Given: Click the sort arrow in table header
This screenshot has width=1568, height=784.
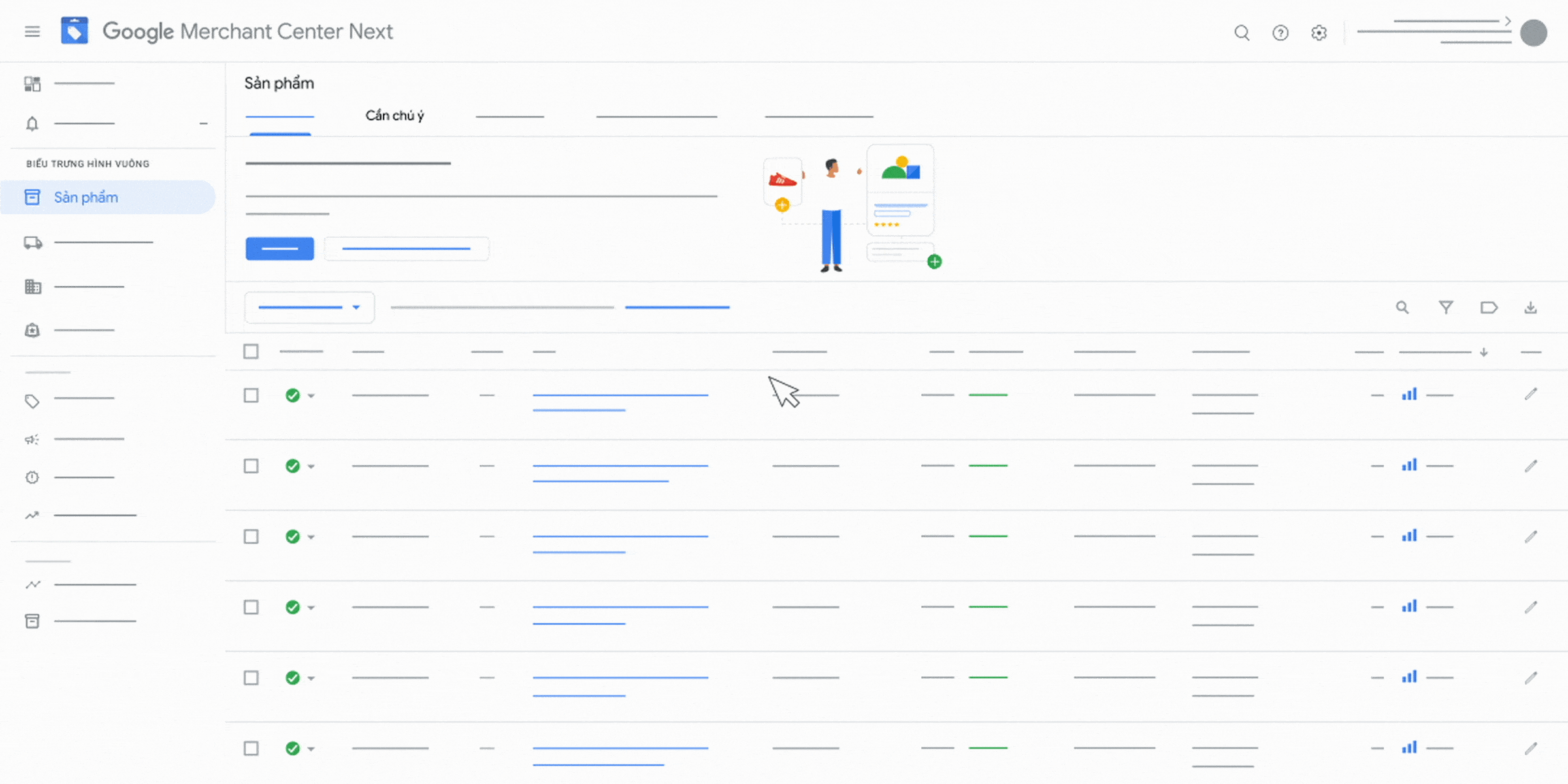Looking at the screenshot, I should click(1484, 352).
